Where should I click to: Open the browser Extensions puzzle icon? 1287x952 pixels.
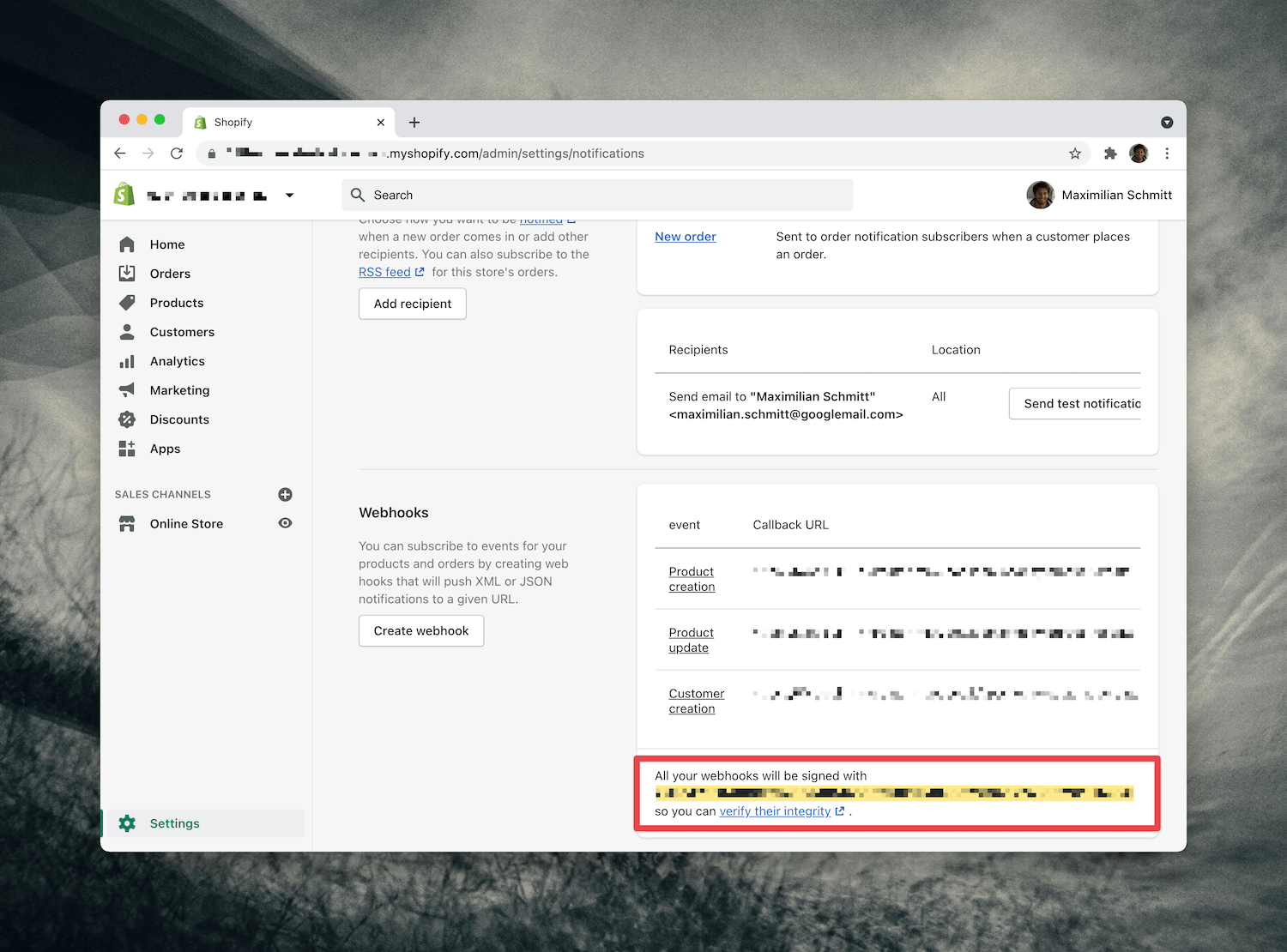[x=1110, y=154]
